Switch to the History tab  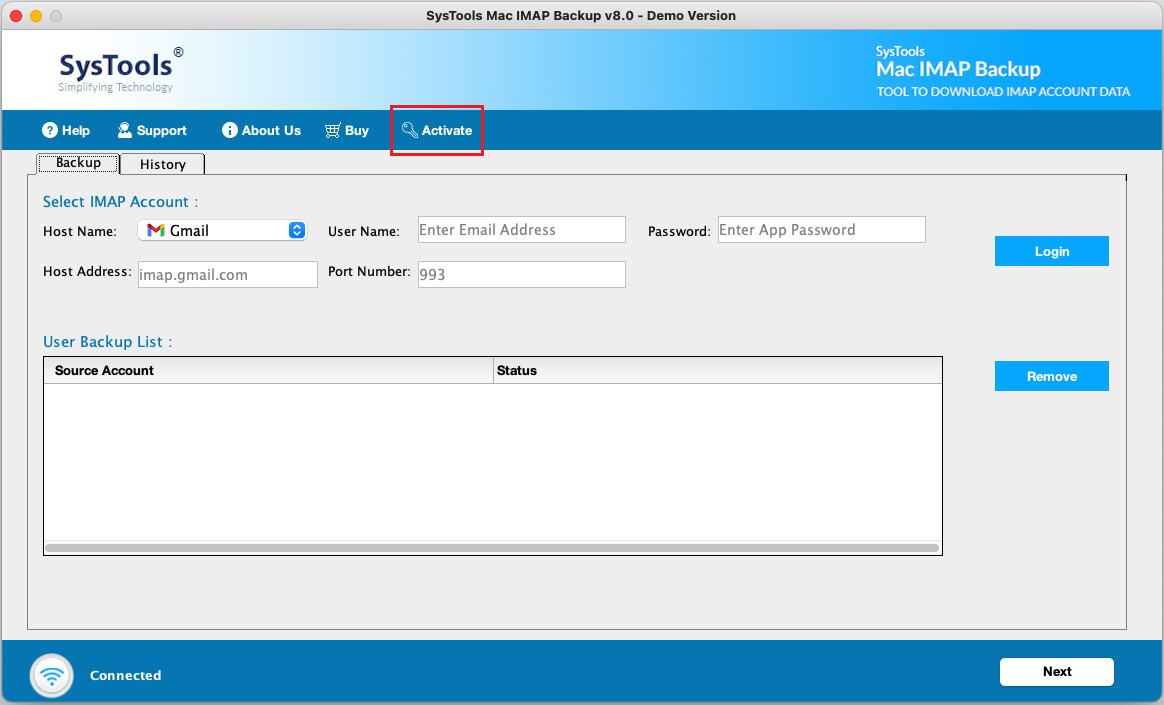point(163,164)
